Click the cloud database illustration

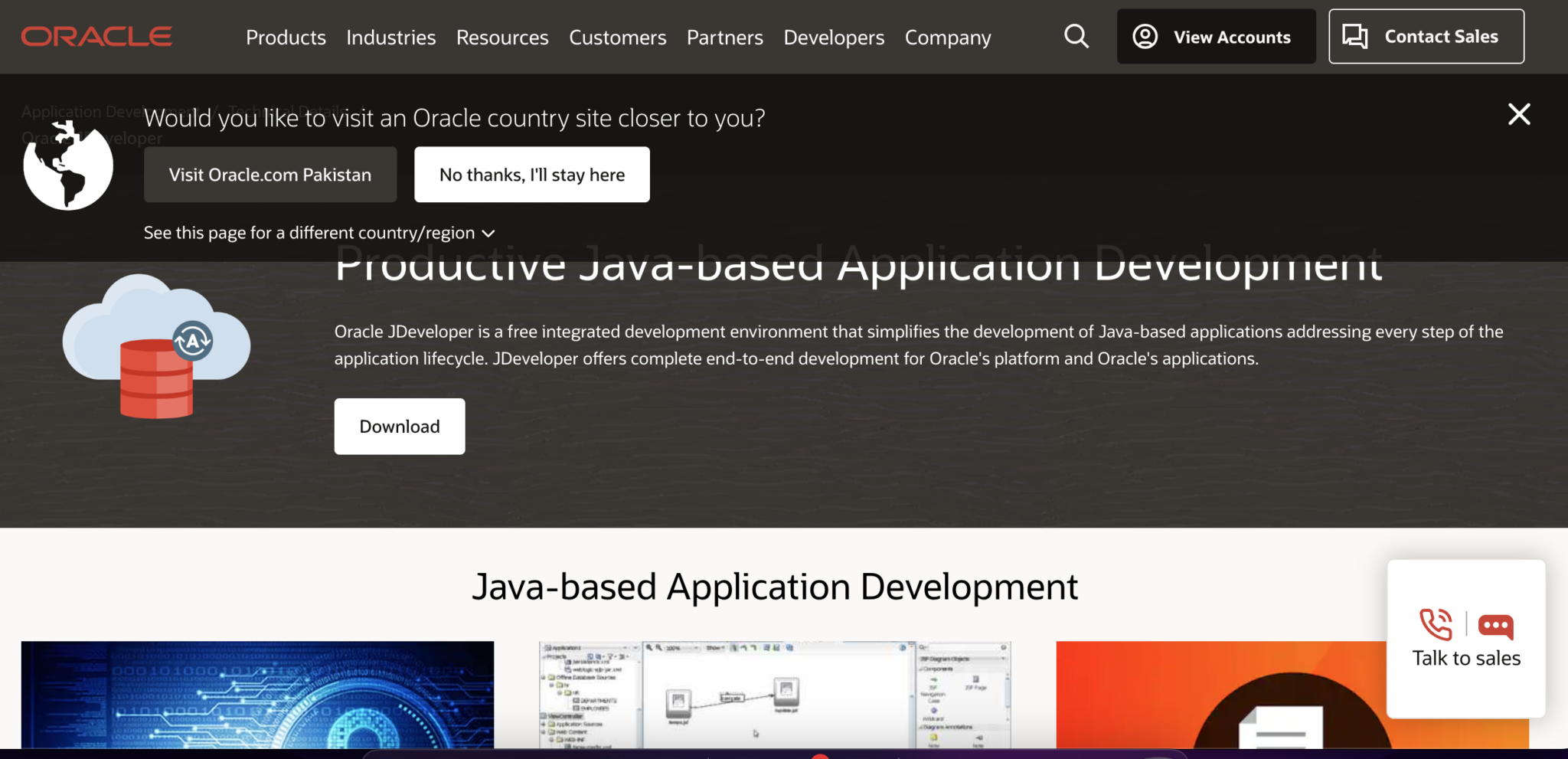pyautogui.click(x=156, y=346)
